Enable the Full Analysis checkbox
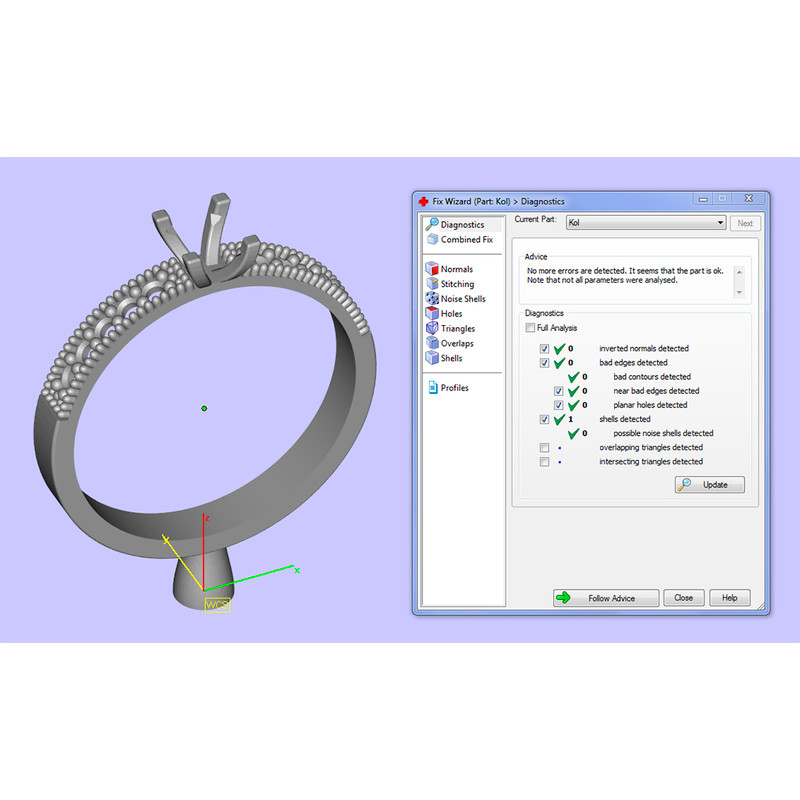The image size is (800, 800). [x=530, y=328]
